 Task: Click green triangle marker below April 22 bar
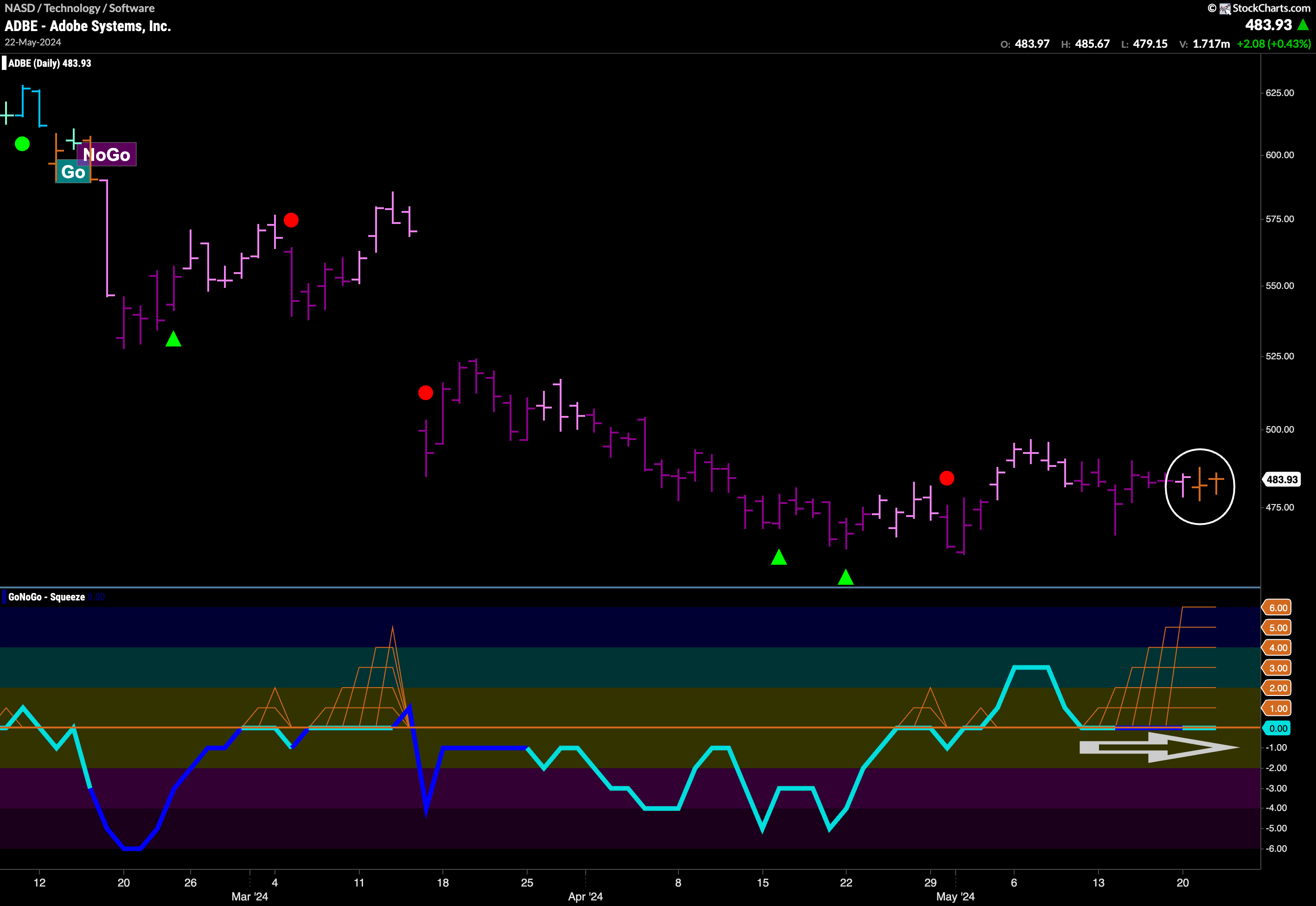(x=846, y=577)
